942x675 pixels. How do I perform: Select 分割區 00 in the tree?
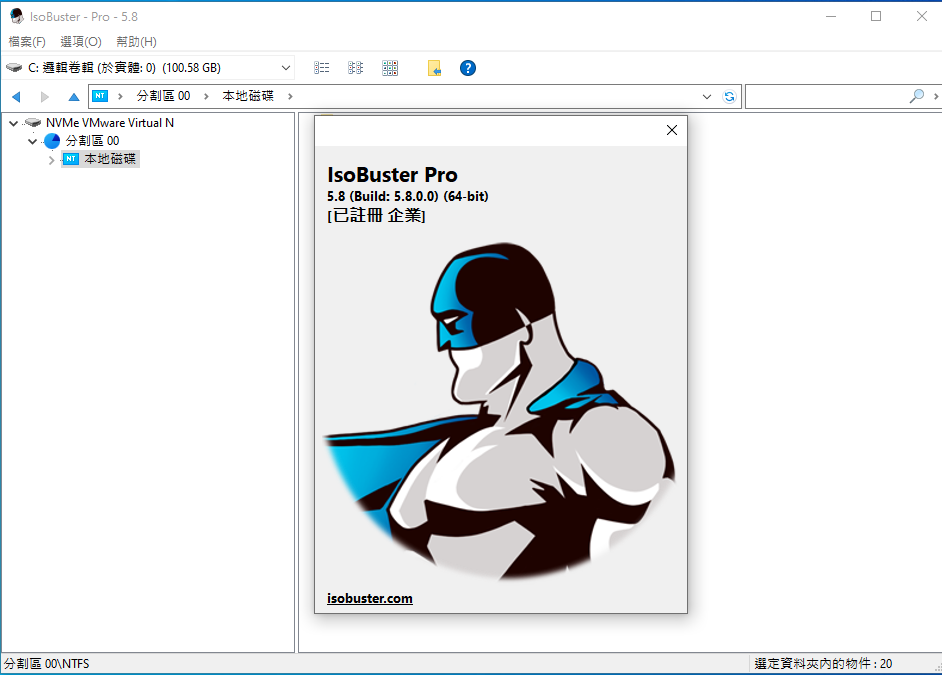(x=92, y=141)
